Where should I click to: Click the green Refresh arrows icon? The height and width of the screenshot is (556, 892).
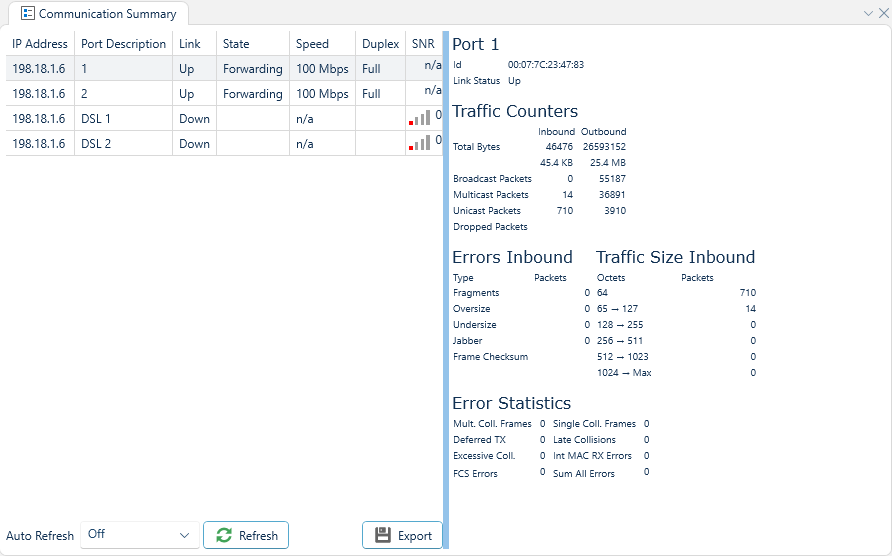[x=224, y=535]
